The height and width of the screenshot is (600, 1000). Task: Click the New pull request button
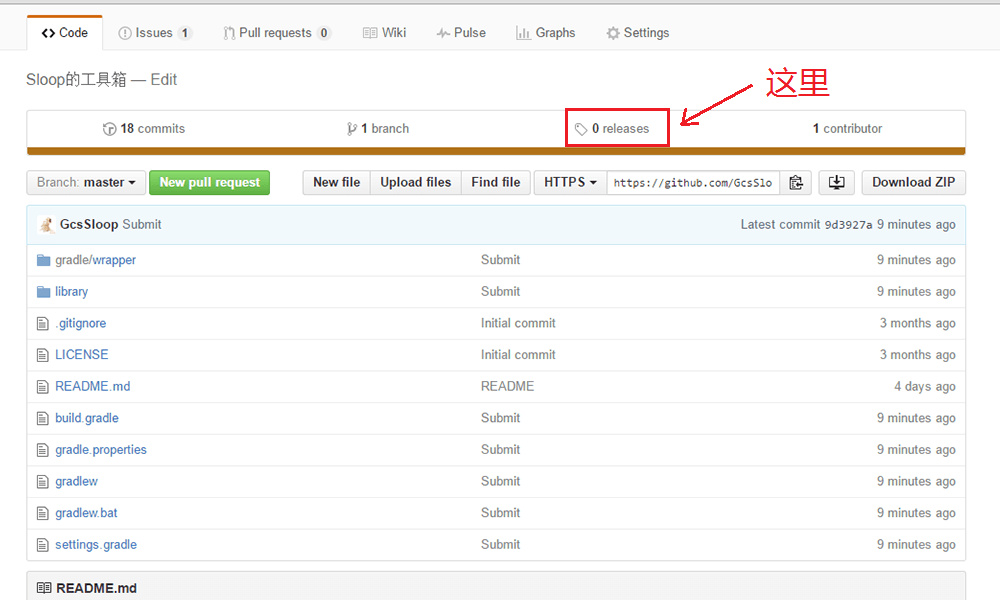(209, 182)
